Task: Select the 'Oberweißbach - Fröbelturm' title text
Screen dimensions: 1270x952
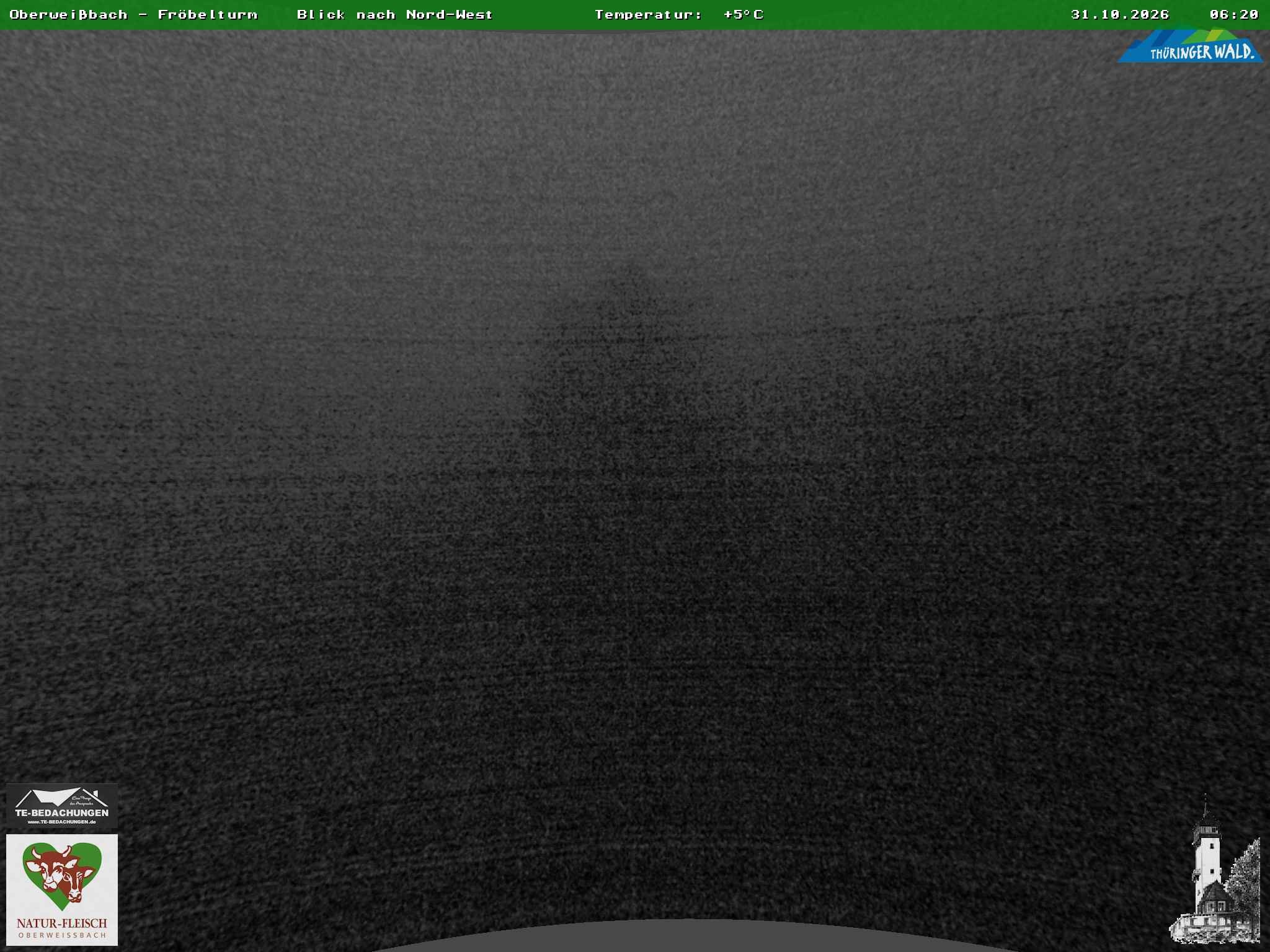Action: pyautogui.click(x=133, y=14)
